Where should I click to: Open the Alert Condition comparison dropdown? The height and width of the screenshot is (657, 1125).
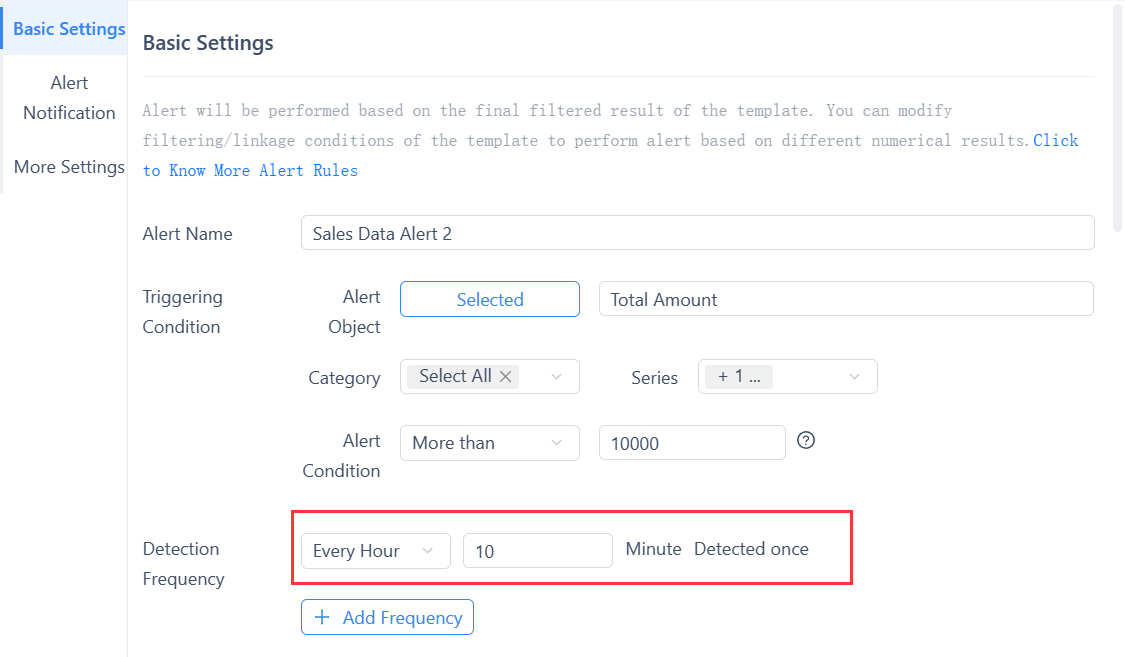click(489, 442)
